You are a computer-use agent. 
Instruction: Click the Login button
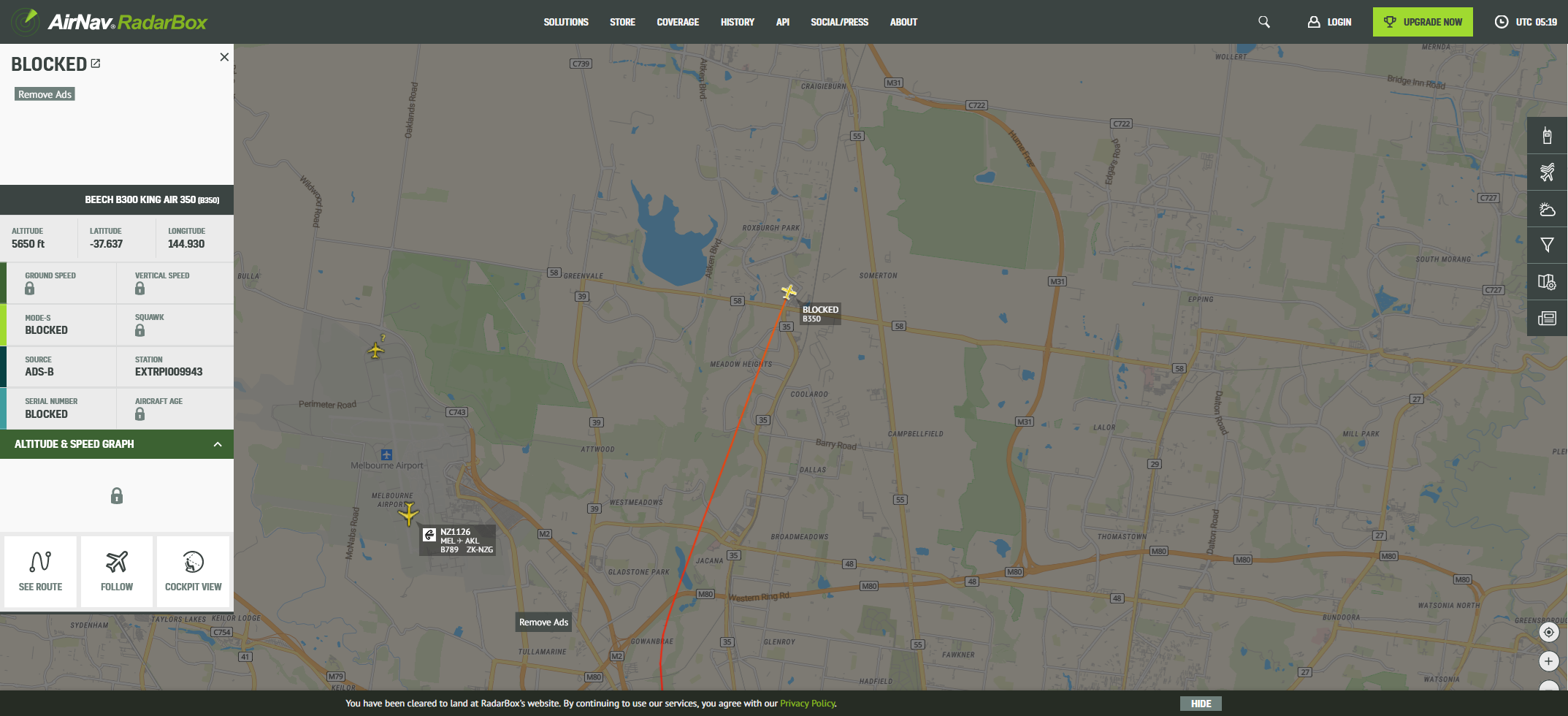[x=1330, y=22]
